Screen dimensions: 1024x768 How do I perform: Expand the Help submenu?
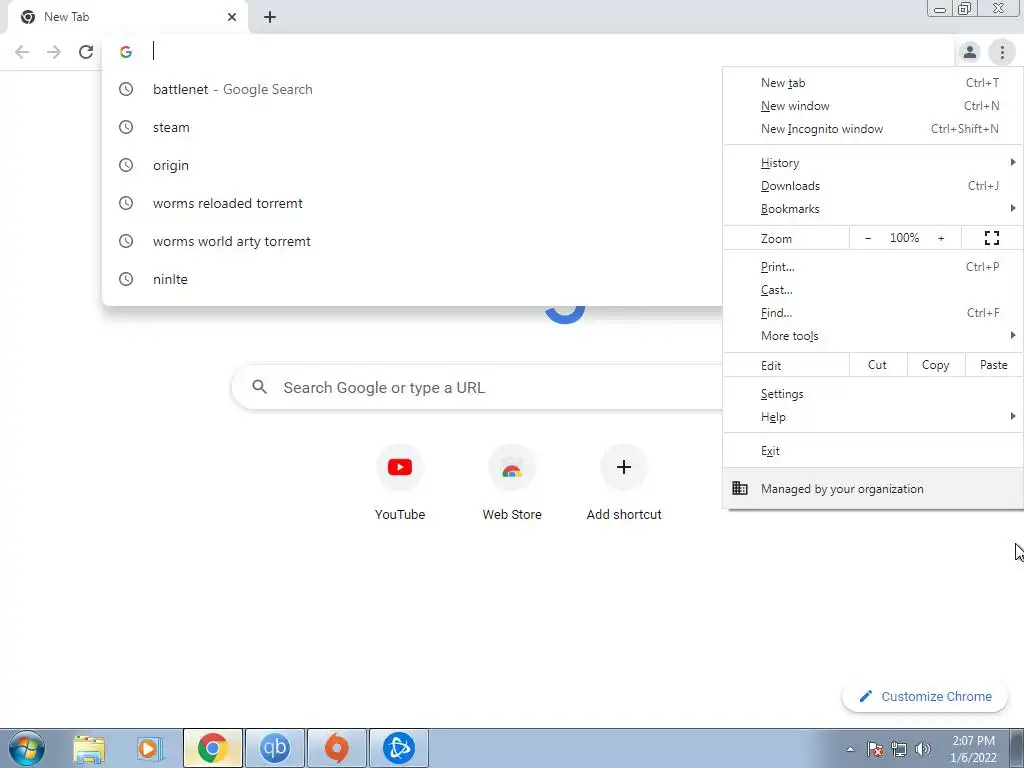[872, 417]
